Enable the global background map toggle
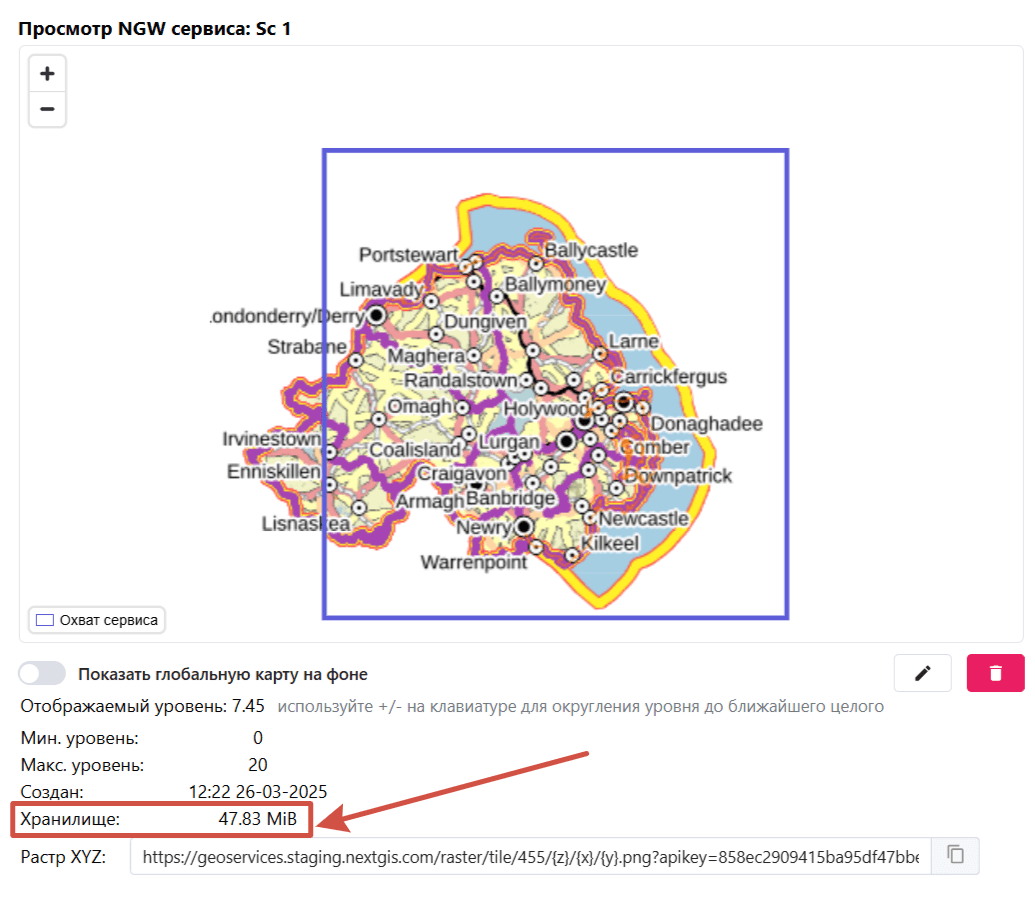The height and width of the screenshot is (899, 1035). coord(43,673)
